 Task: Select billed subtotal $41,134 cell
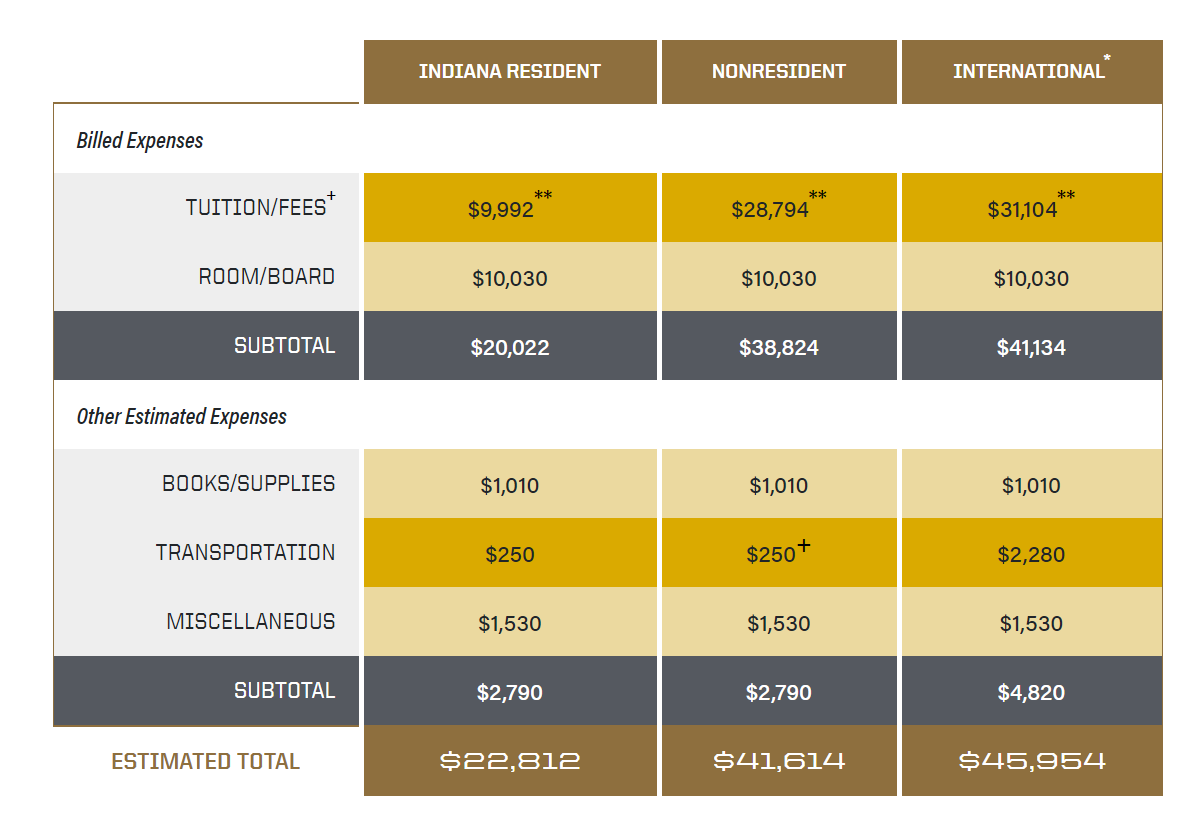(x=1031, y=345)
